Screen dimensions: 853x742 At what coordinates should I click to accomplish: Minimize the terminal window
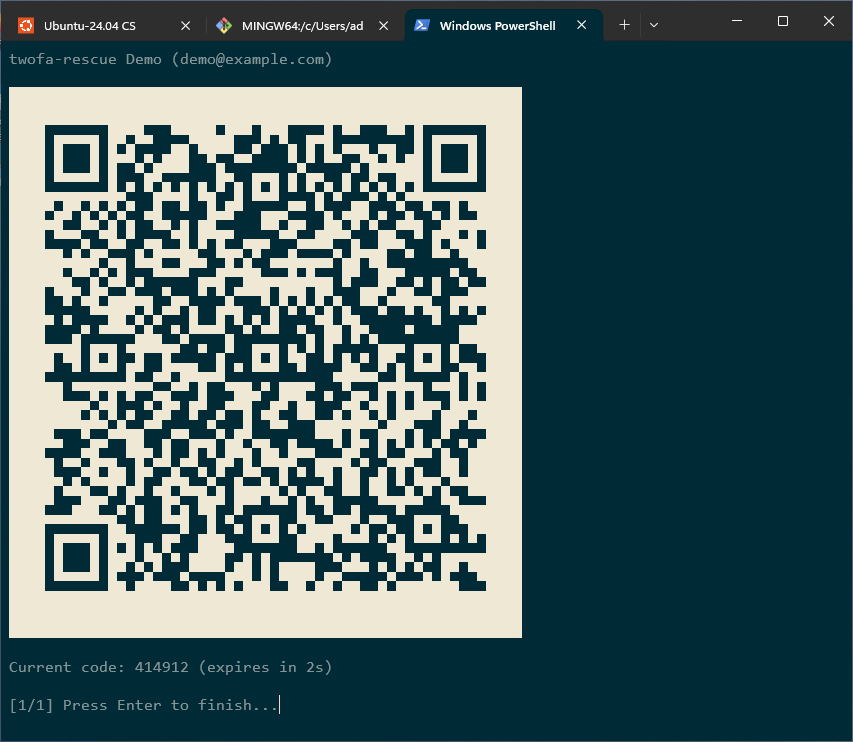coord(737,21)
